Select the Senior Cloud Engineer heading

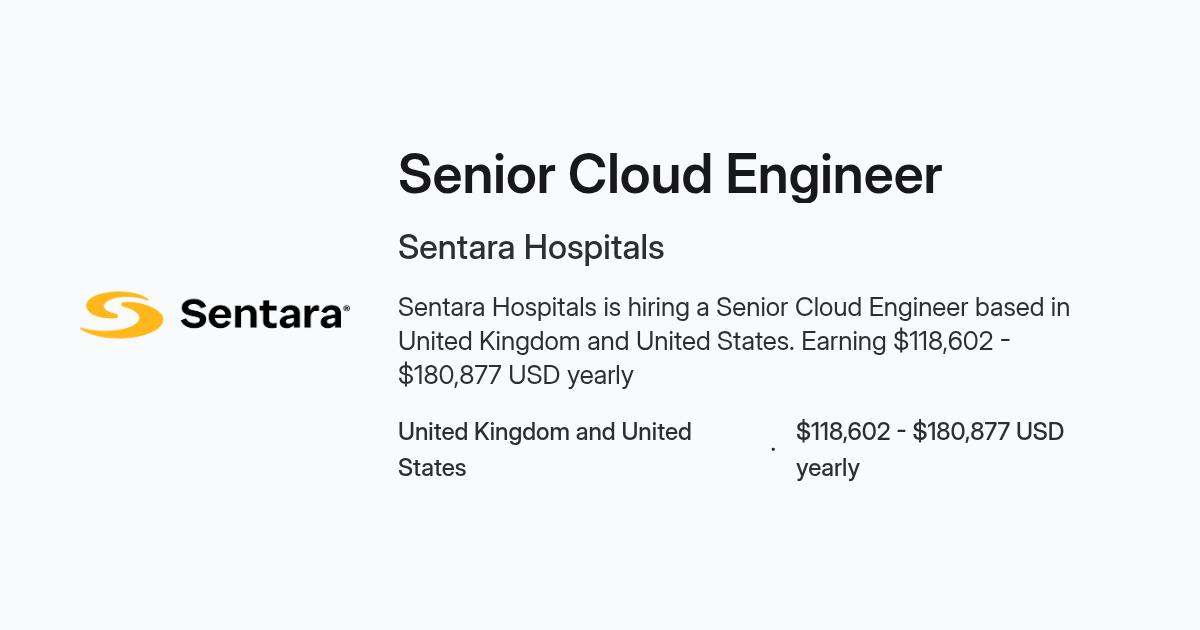[x=670, y=174]
